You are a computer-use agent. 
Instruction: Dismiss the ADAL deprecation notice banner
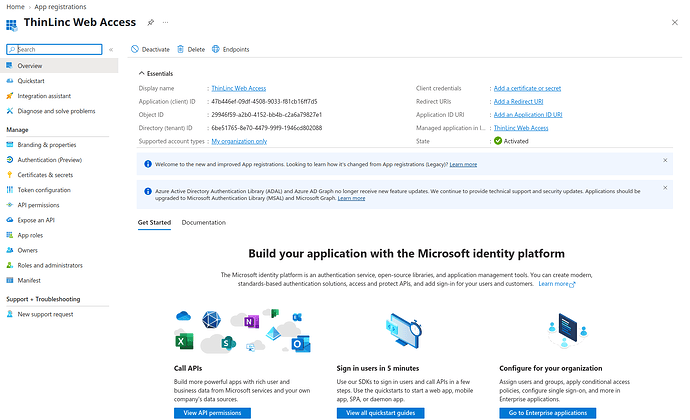click(665, 188)
